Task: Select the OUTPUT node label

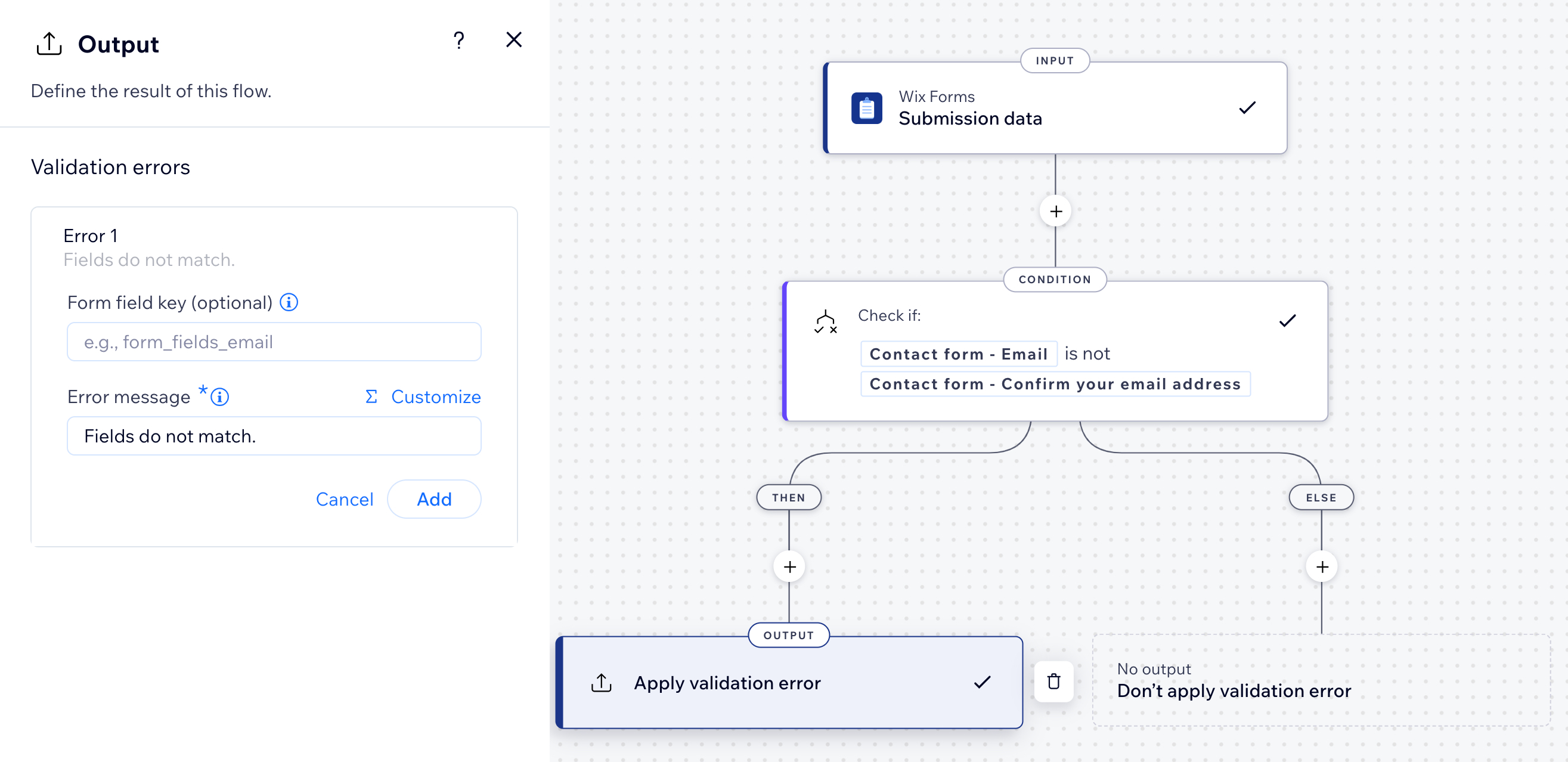Action: click(x=789, y=635)
